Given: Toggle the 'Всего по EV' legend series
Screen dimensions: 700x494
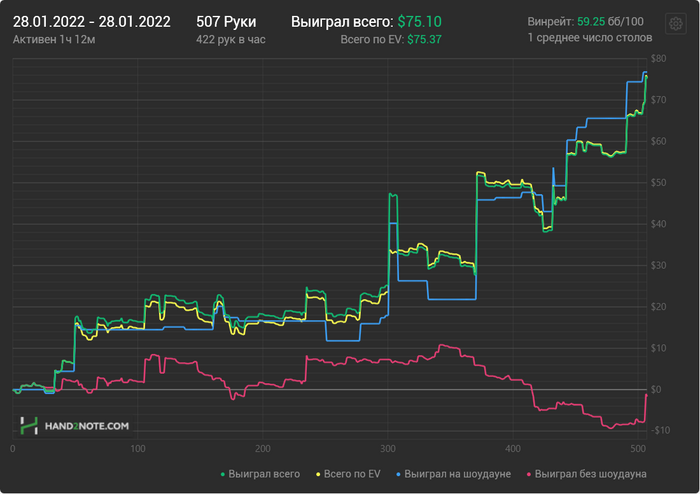Looking at the screenshot, I should tap(348, 474).
